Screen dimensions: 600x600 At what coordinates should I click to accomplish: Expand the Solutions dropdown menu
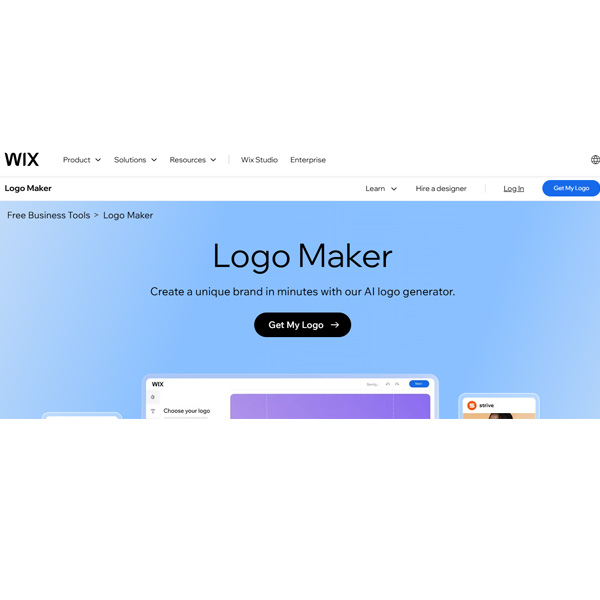[x=135, y=160]
